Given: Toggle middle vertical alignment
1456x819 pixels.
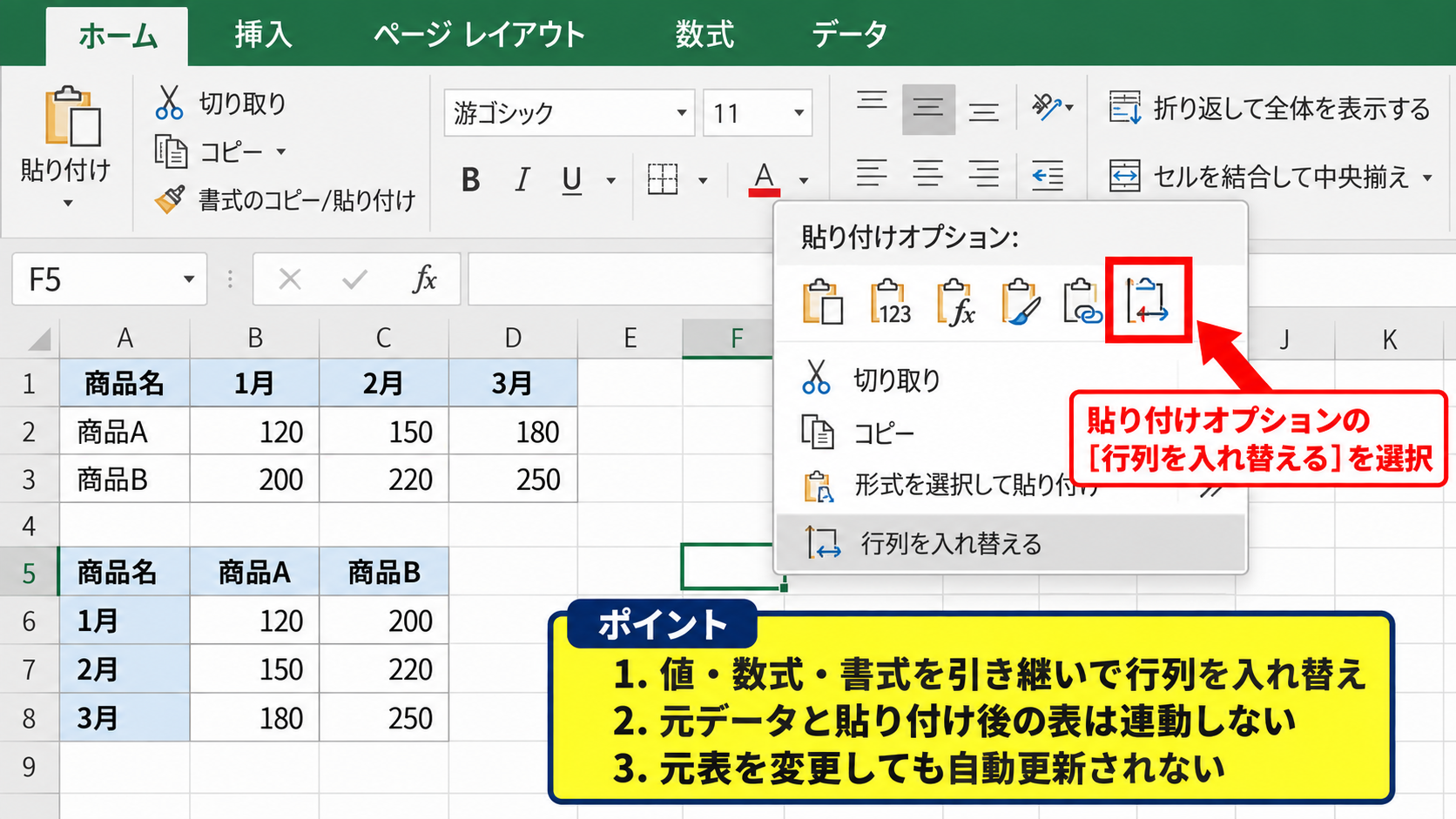Looking at the screenshot, I should tap(928, 109).
